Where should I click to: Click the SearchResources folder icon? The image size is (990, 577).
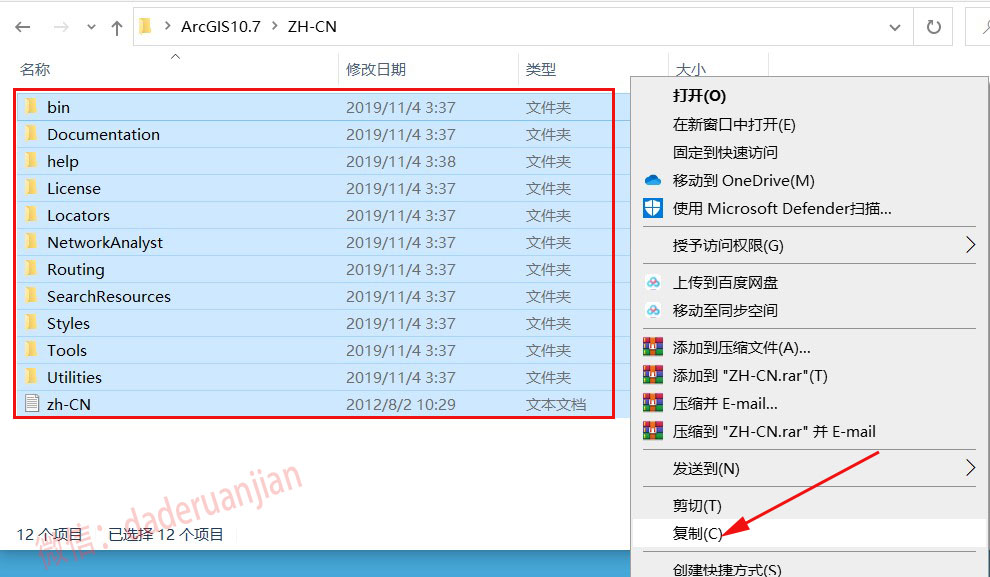point(31,296)
